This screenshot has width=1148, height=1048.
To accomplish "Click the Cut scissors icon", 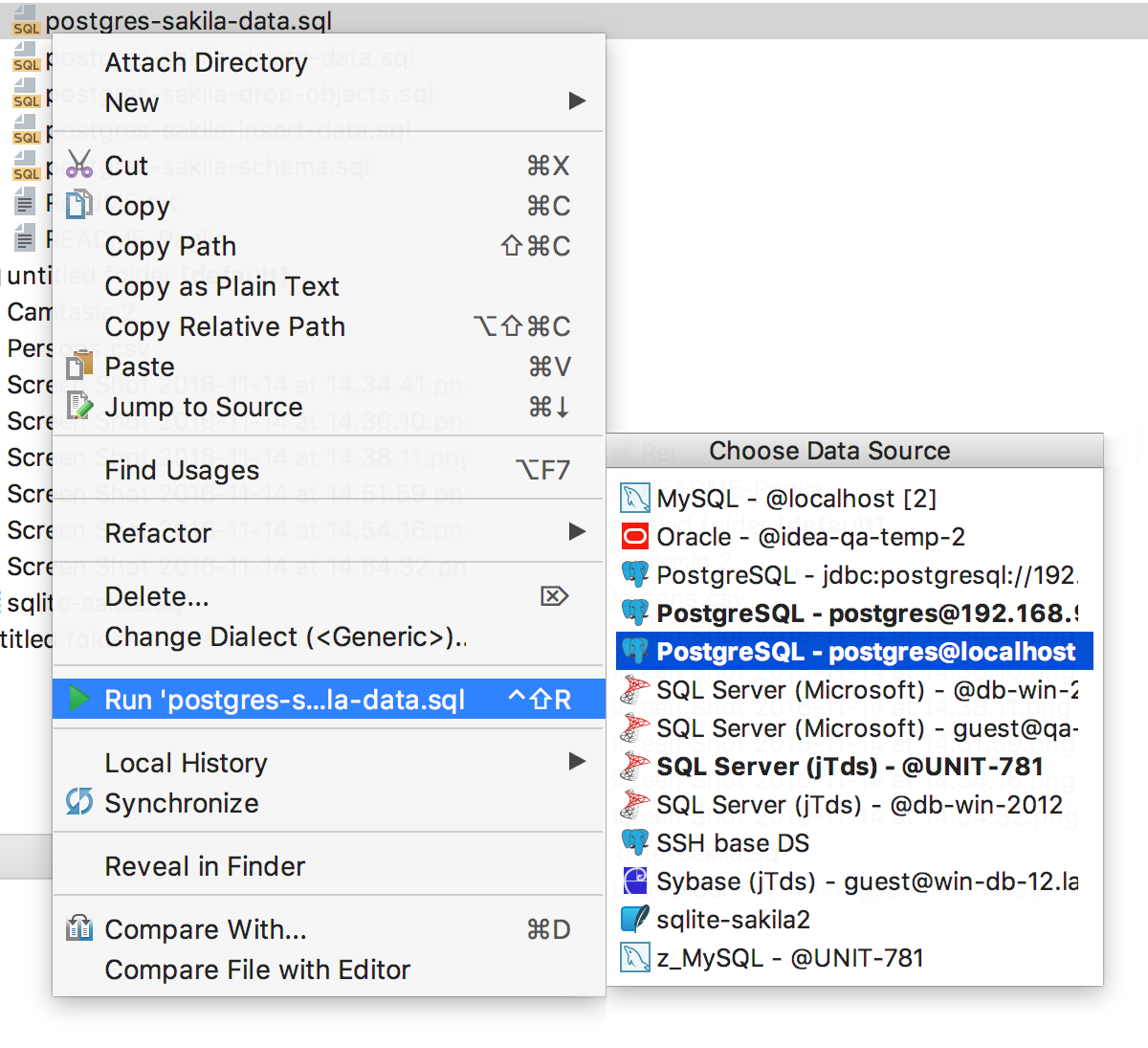I will (79, 166).
